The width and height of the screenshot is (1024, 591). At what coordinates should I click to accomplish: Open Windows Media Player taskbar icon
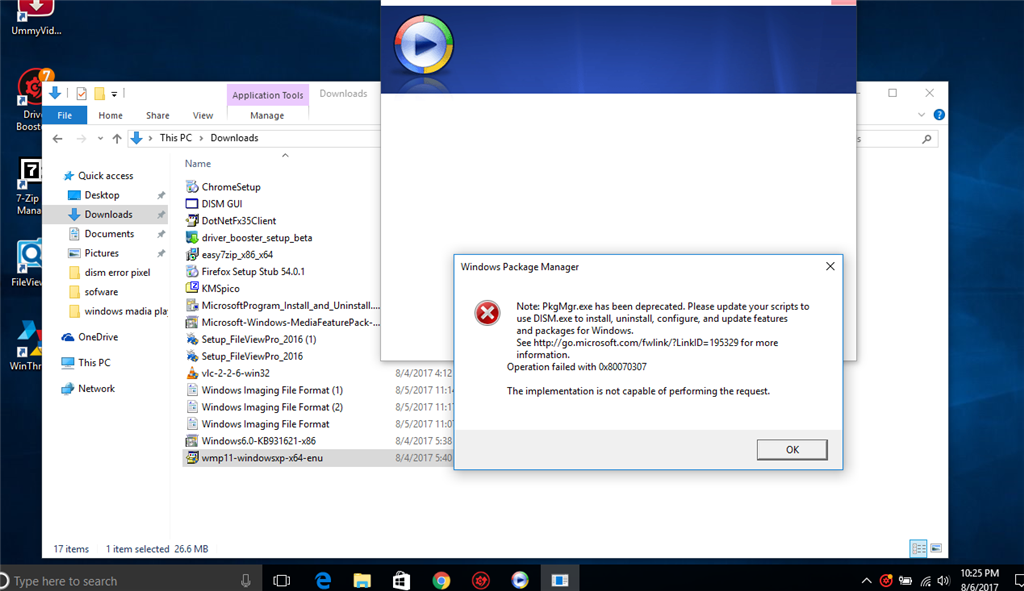coord(520,581)
